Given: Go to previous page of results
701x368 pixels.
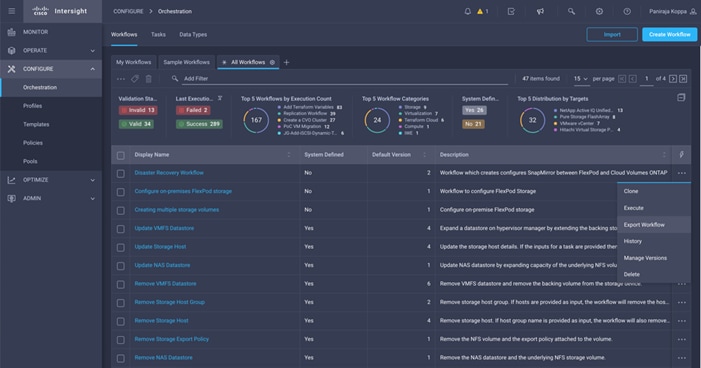Looking at the screenshot, I should [x=633, y=79].
